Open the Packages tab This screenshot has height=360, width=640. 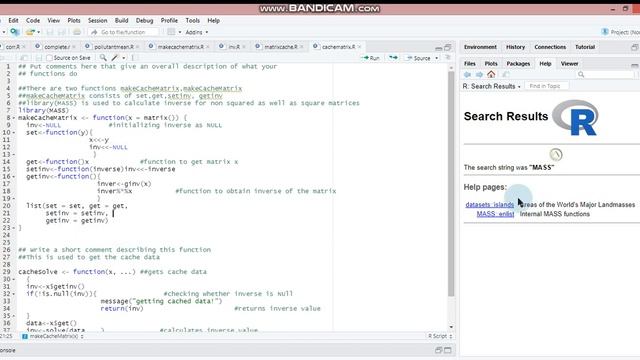click(518, 64)
